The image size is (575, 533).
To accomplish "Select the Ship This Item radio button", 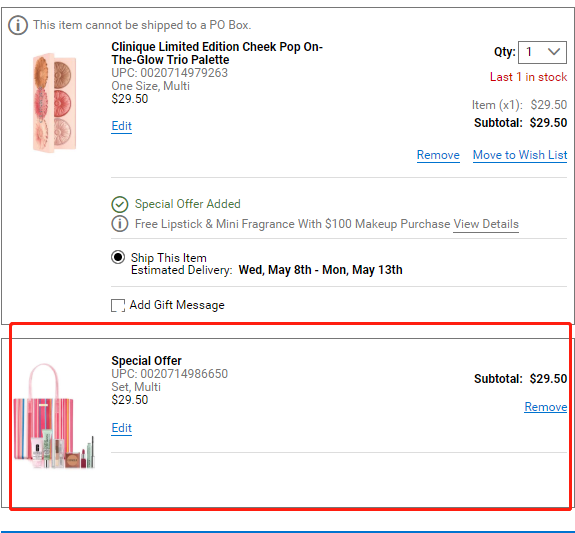I will [118, 257].
